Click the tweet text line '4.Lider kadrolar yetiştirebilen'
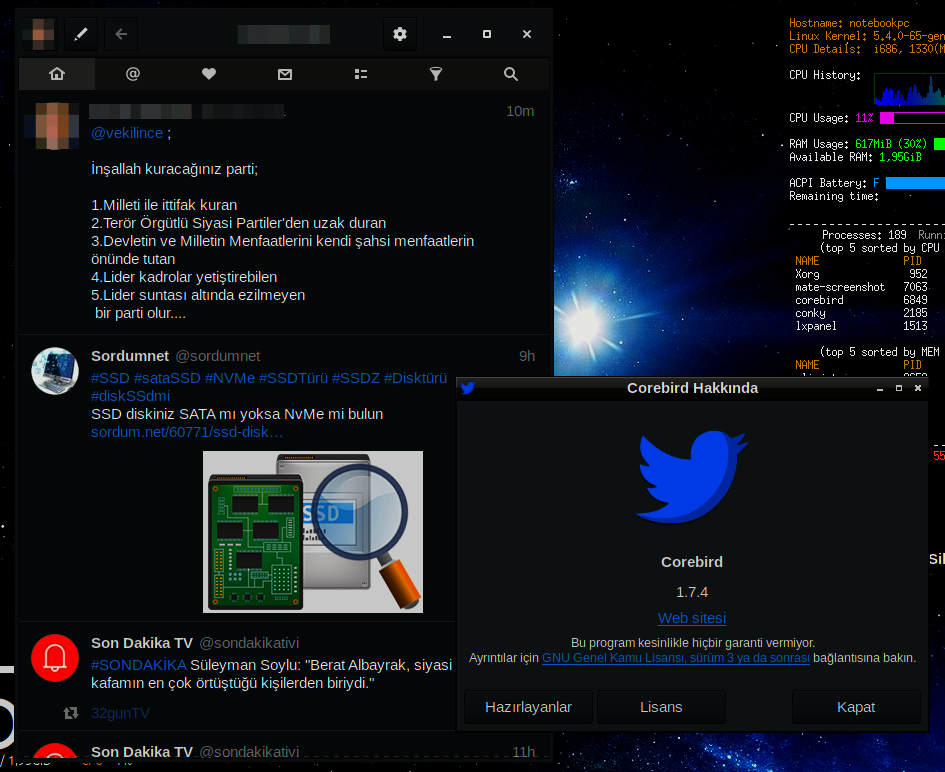 (184, 277)
